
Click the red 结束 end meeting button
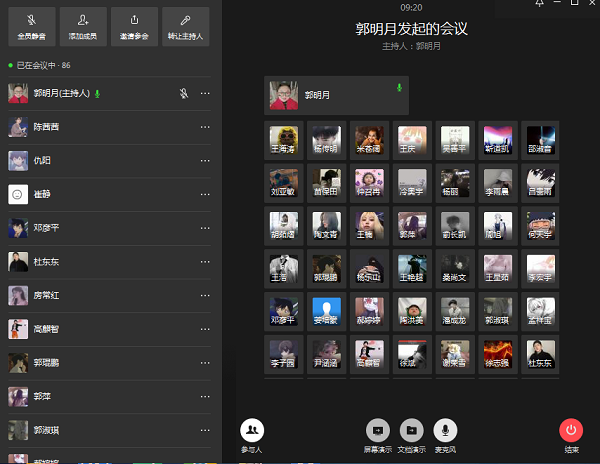[x=571, y=431]
